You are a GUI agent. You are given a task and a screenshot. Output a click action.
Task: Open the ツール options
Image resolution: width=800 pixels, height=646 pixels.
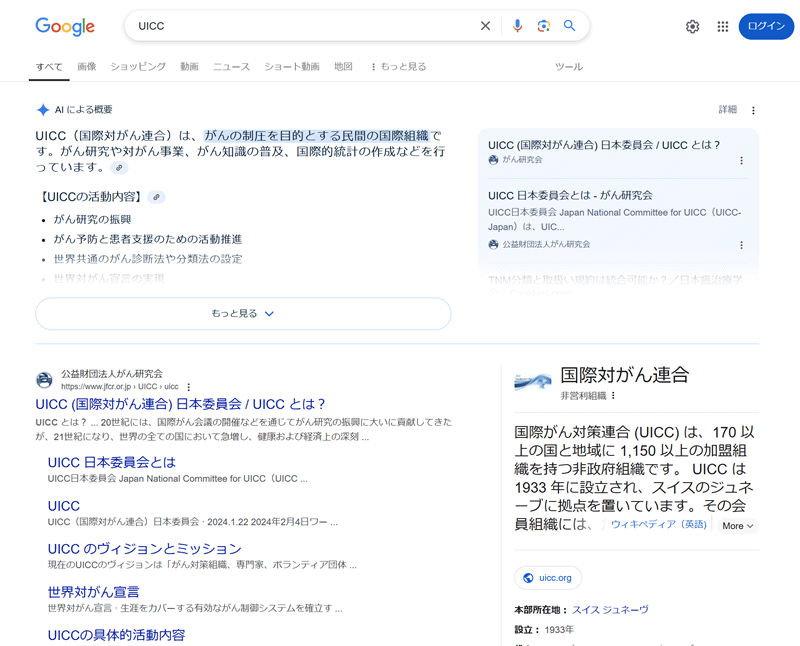coord(569,67)
